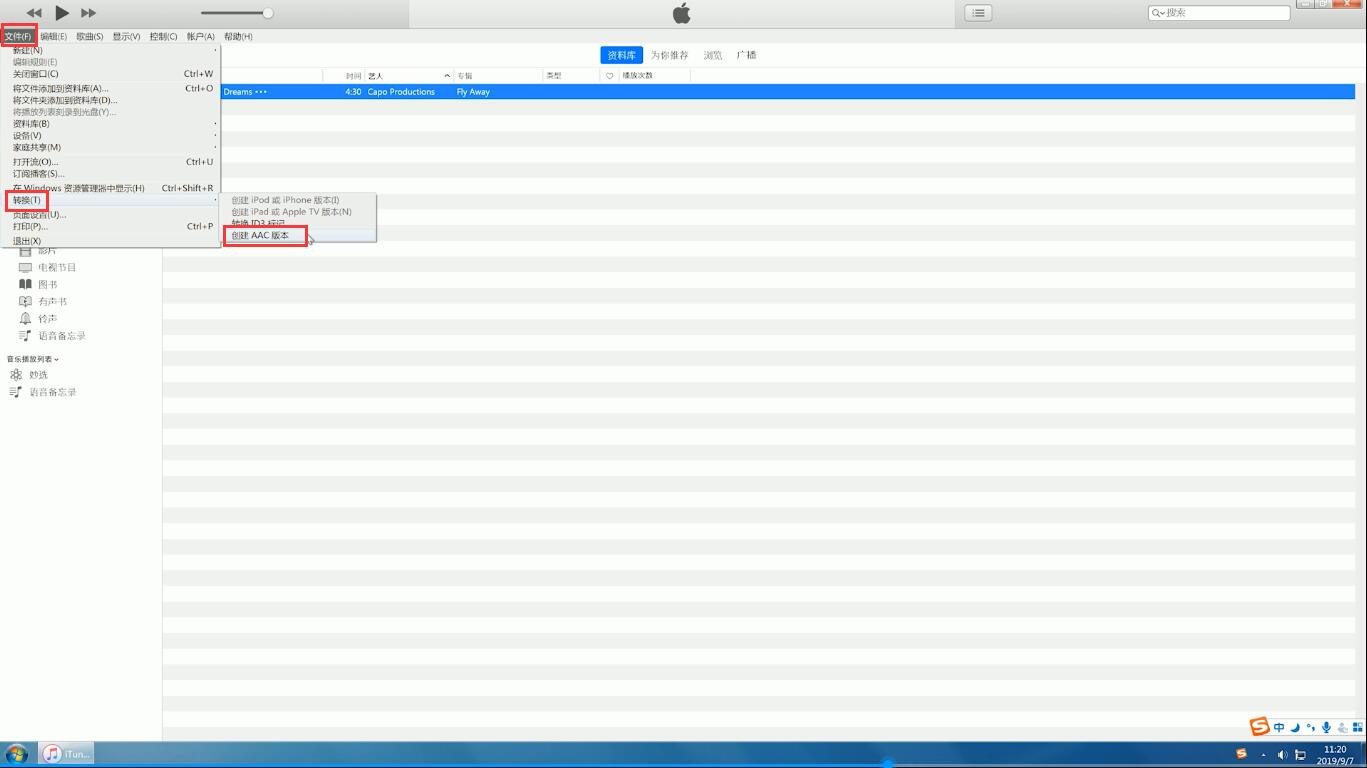Image resolution: width=1367 pixels, height=768 pixels.
Task: Choose 订阅播客(S)... menu entry
Action: (x=112, y=174)
